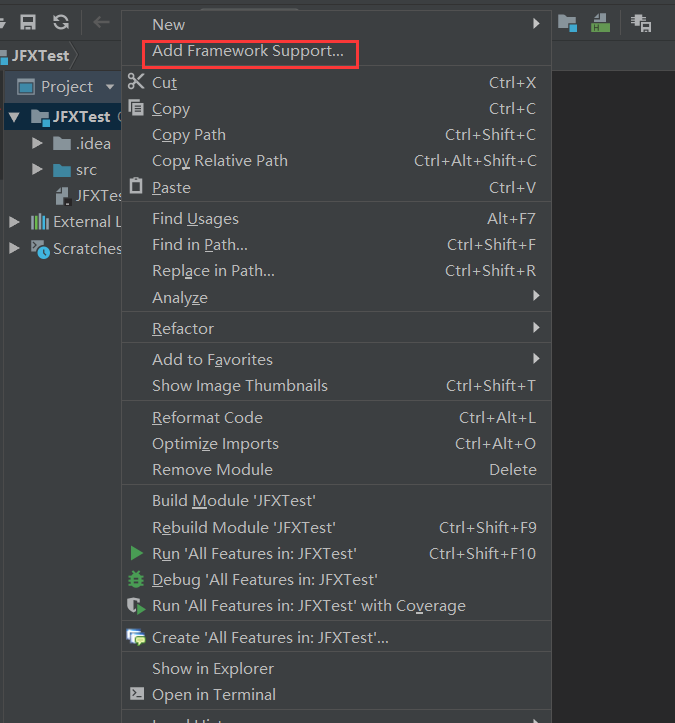Open the New submenu
This screenshot has height=723, width=675.
point(337,24)
